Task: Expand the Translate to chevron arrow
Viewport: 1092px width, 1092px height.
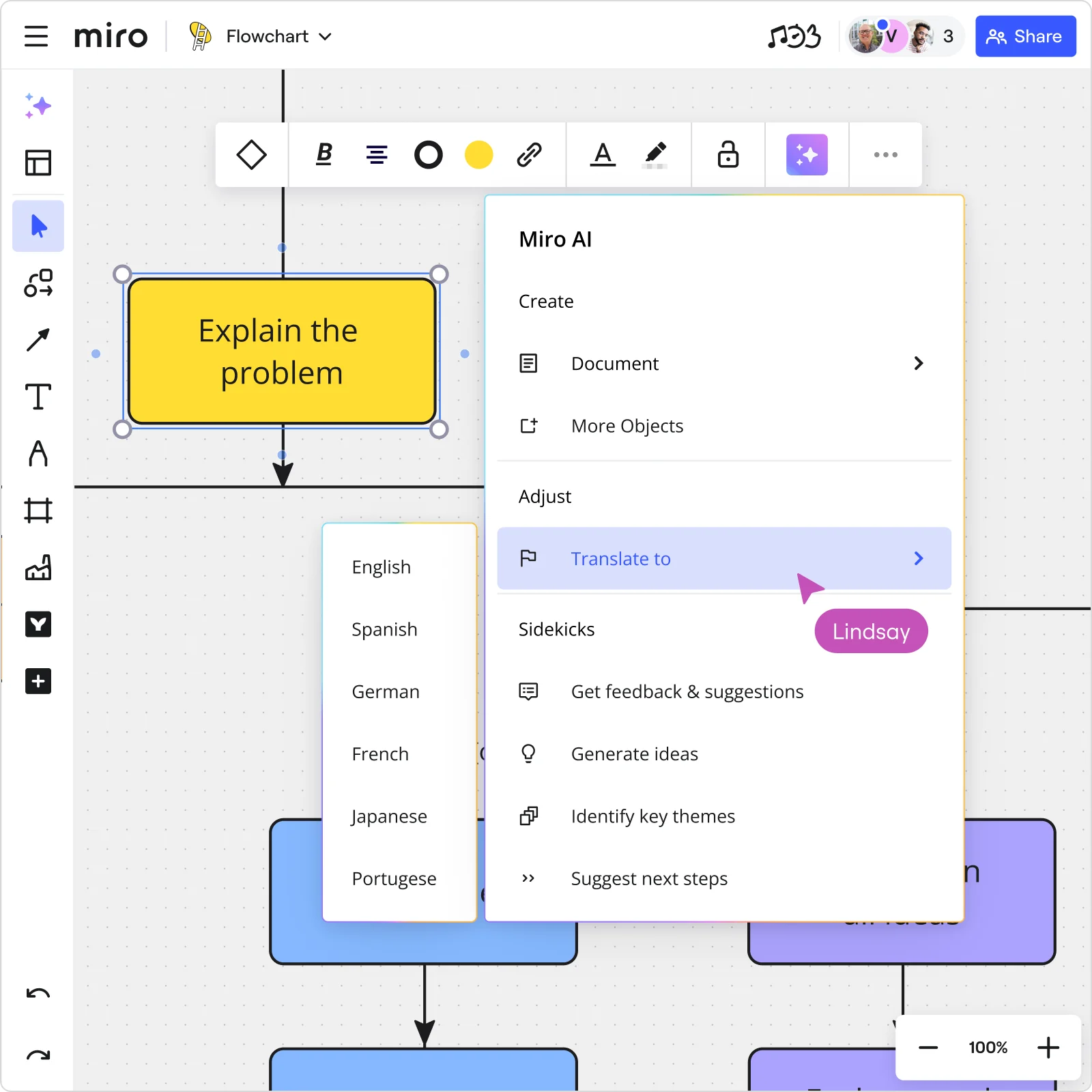Action: click(919, 558)
